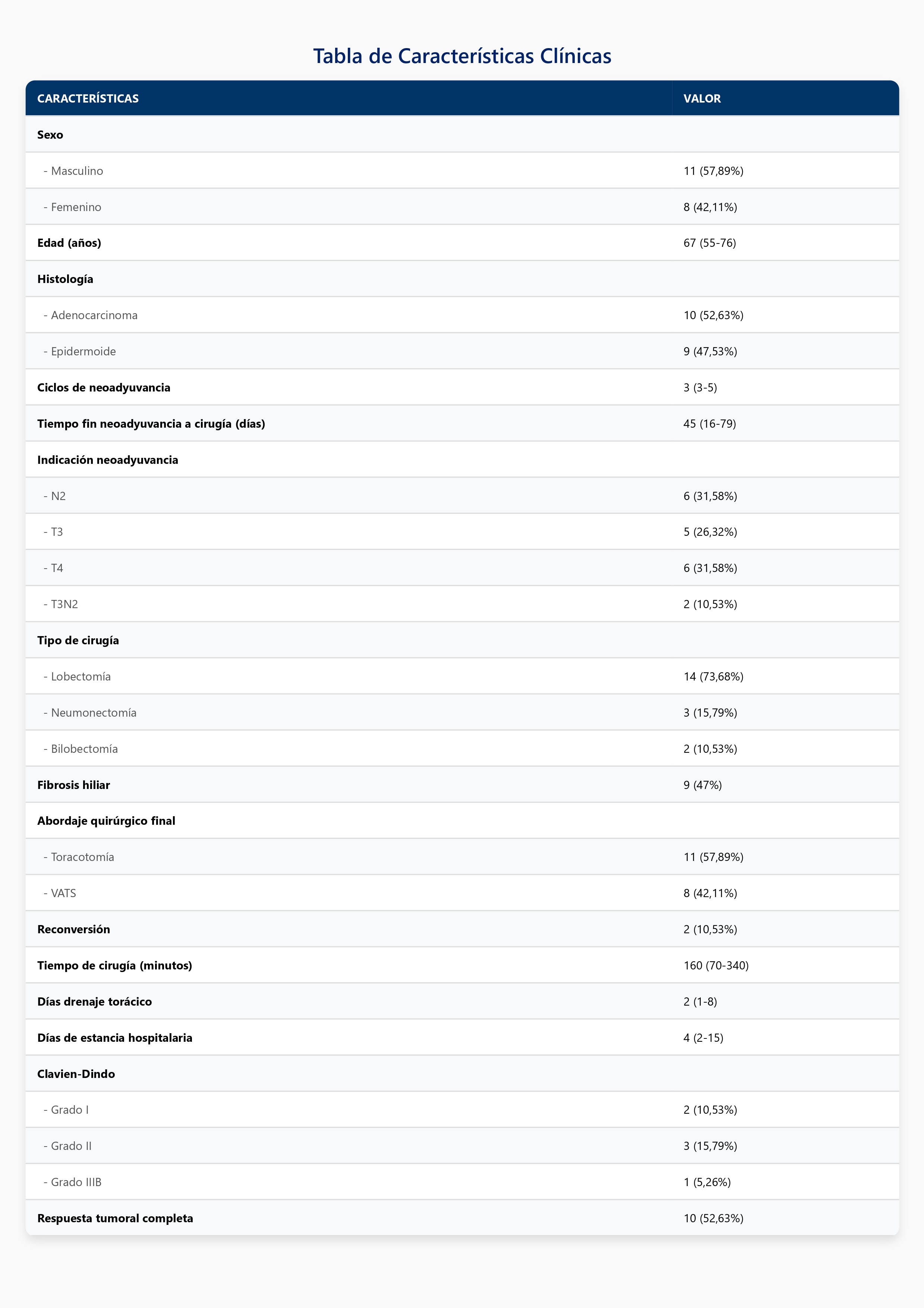
Task: Select the Masculino value 11 (57,89%)
Action: coord(713,171)
